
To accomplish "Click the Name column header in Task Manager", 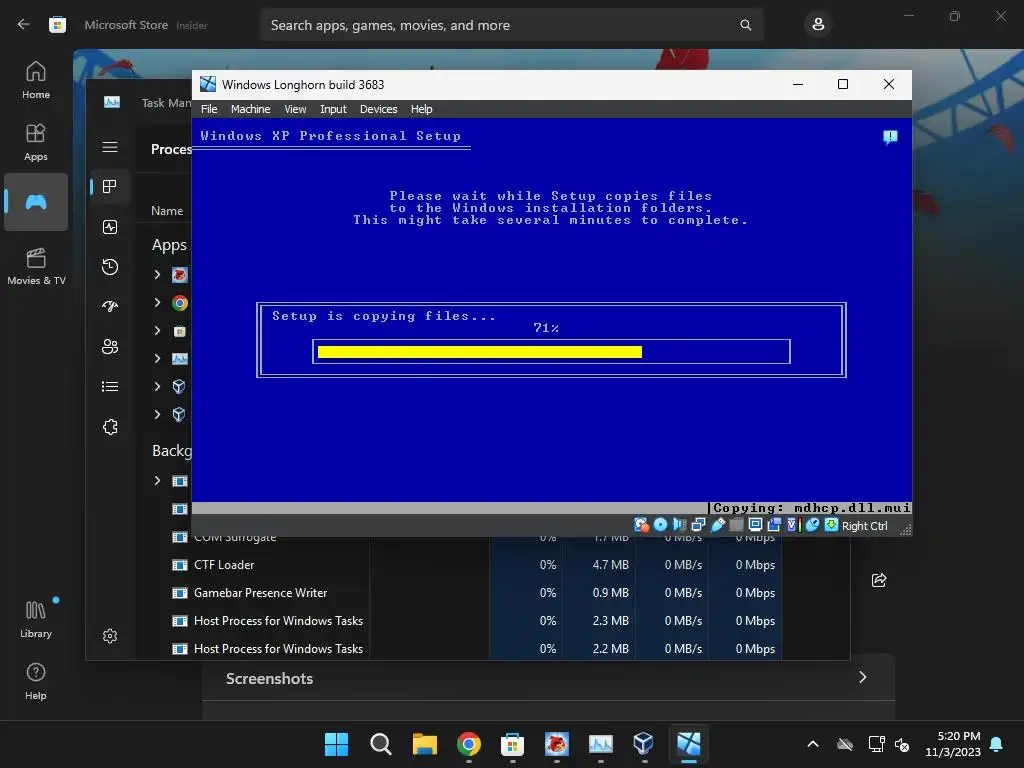I will tap(167, 211).
